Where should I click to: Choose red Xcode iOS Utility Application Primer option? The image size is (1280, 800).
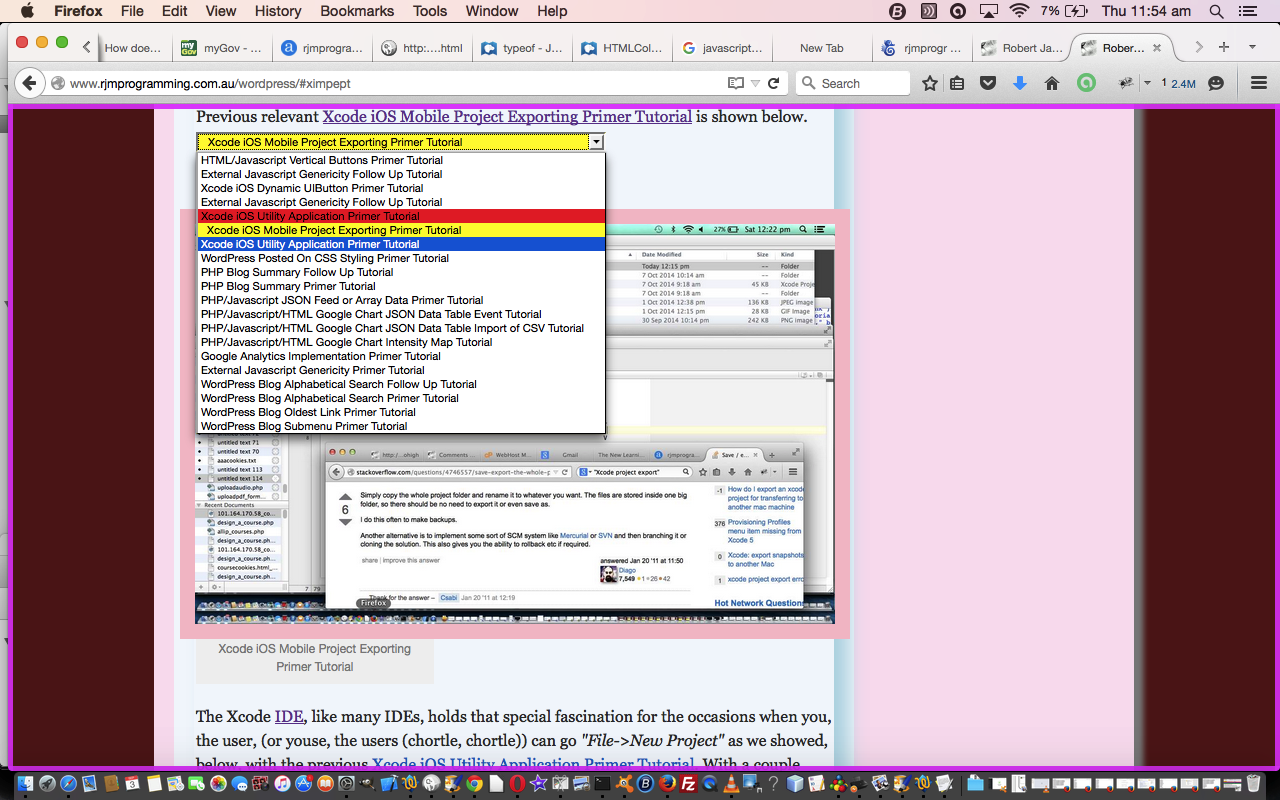(401, 216)
